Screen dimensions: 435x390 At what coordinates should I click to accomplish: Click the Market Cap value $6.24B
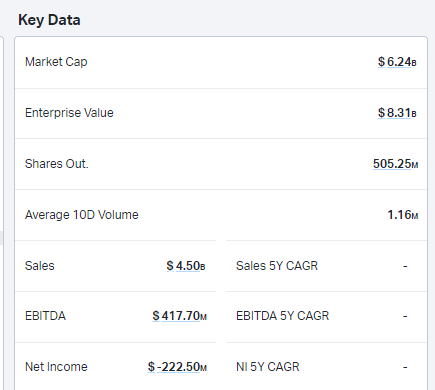397,62
